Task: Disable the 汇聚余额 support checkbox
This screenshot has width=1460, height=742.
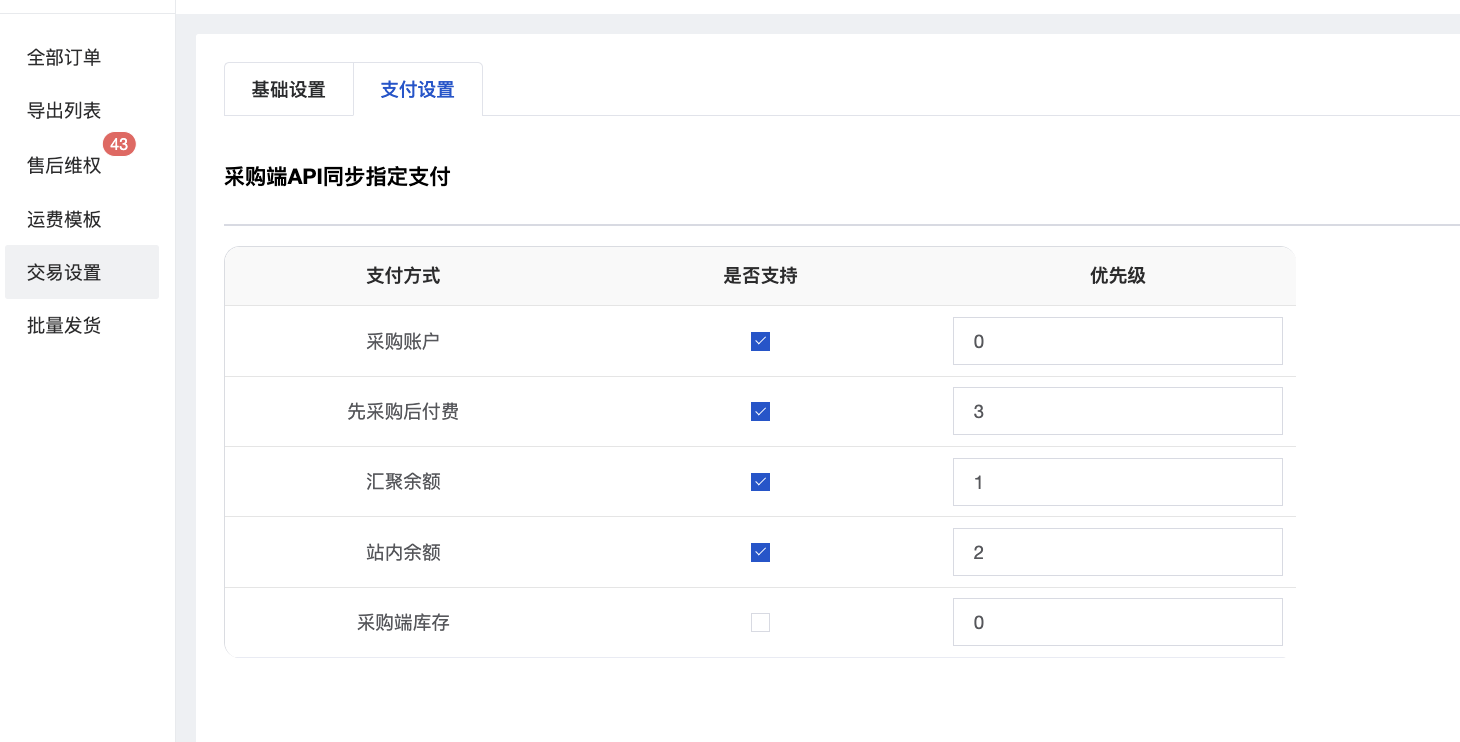Action: coord(760,482)
